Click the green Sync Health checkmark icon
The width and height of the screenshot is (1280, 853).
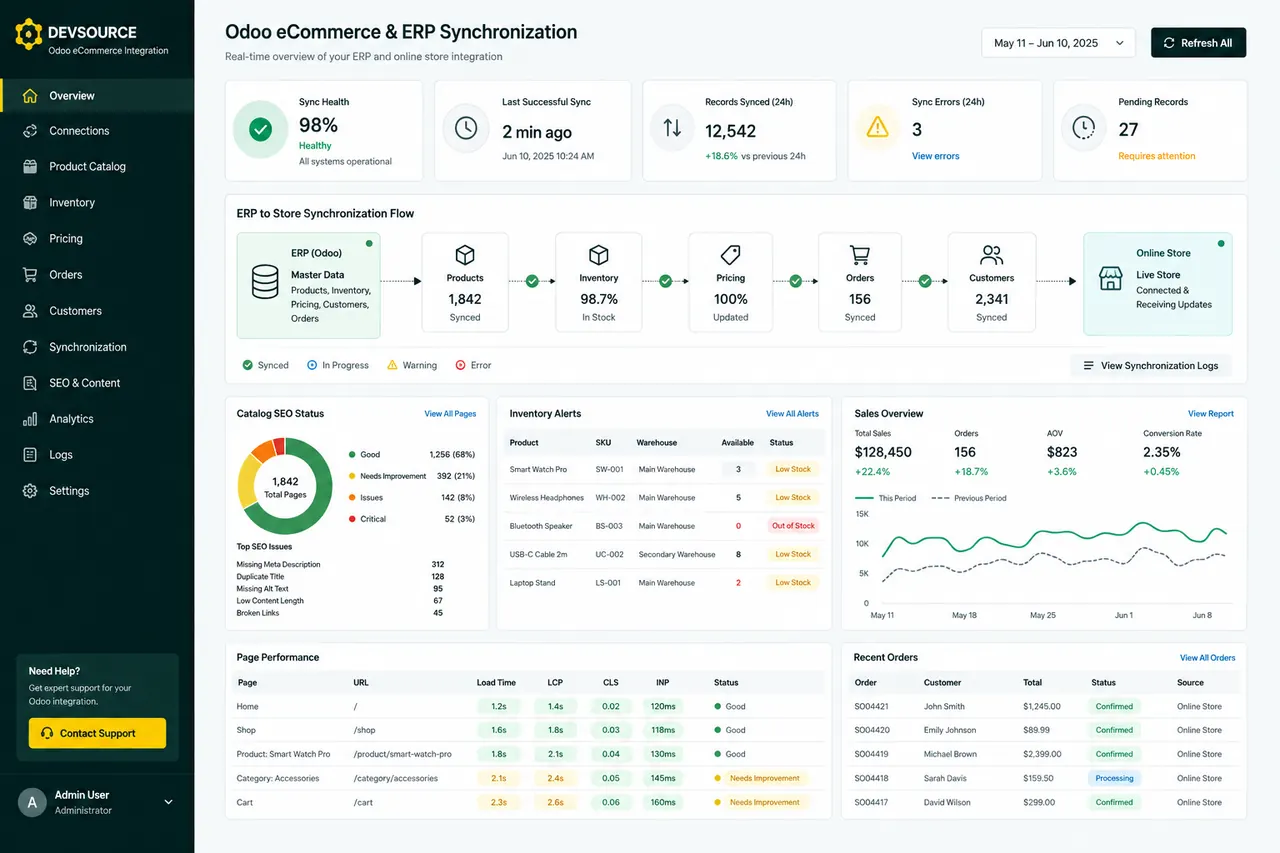pos(260,130)
